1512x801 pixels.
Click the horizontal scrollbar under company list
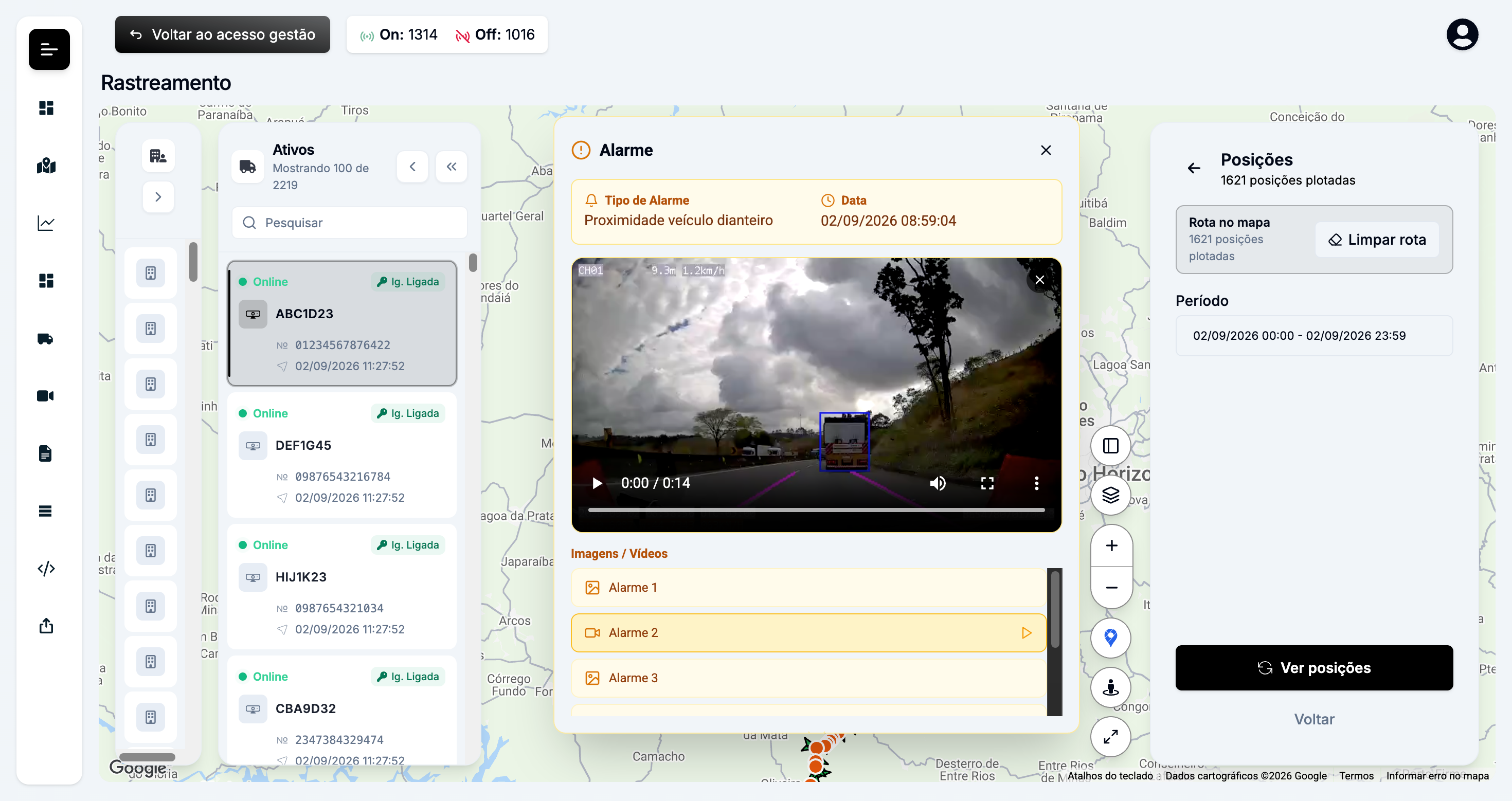coord(147,757)
